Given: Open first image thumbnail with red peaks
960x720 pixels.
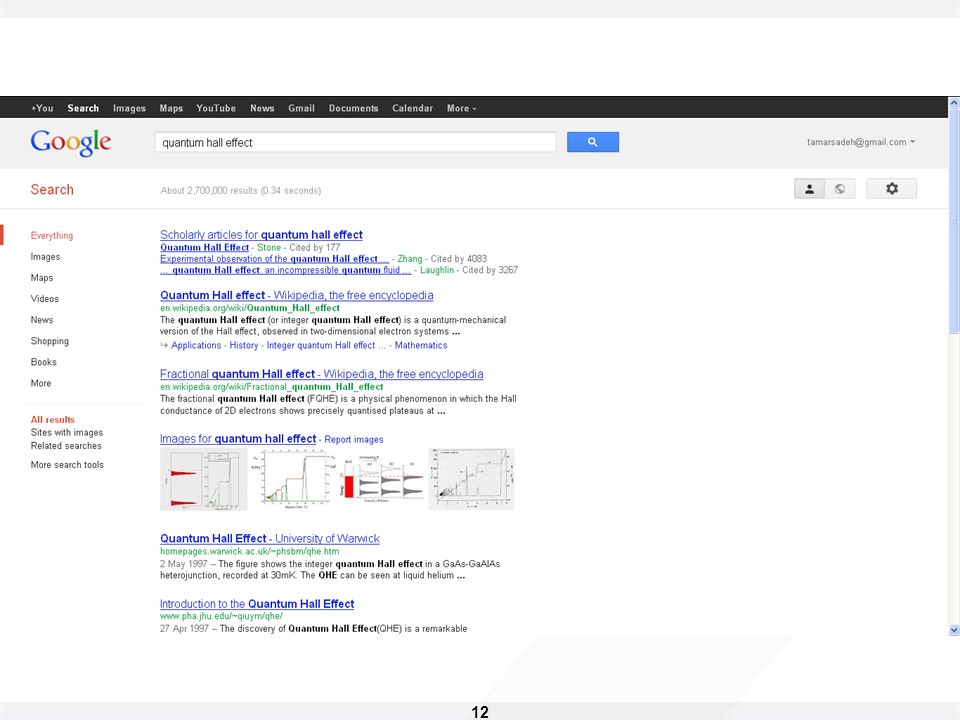Looking at the screenshot, I should tap(203, 479).
